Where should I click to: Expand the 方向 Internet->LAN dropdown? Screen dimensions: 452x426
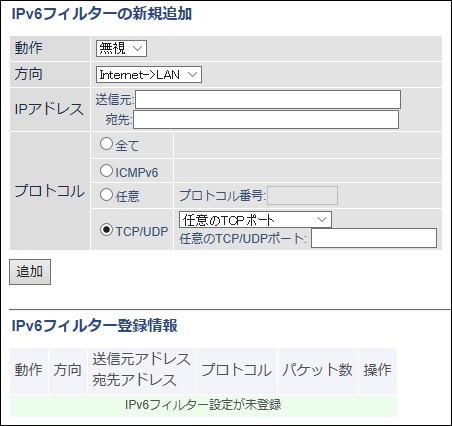click(x=149, y=75)
